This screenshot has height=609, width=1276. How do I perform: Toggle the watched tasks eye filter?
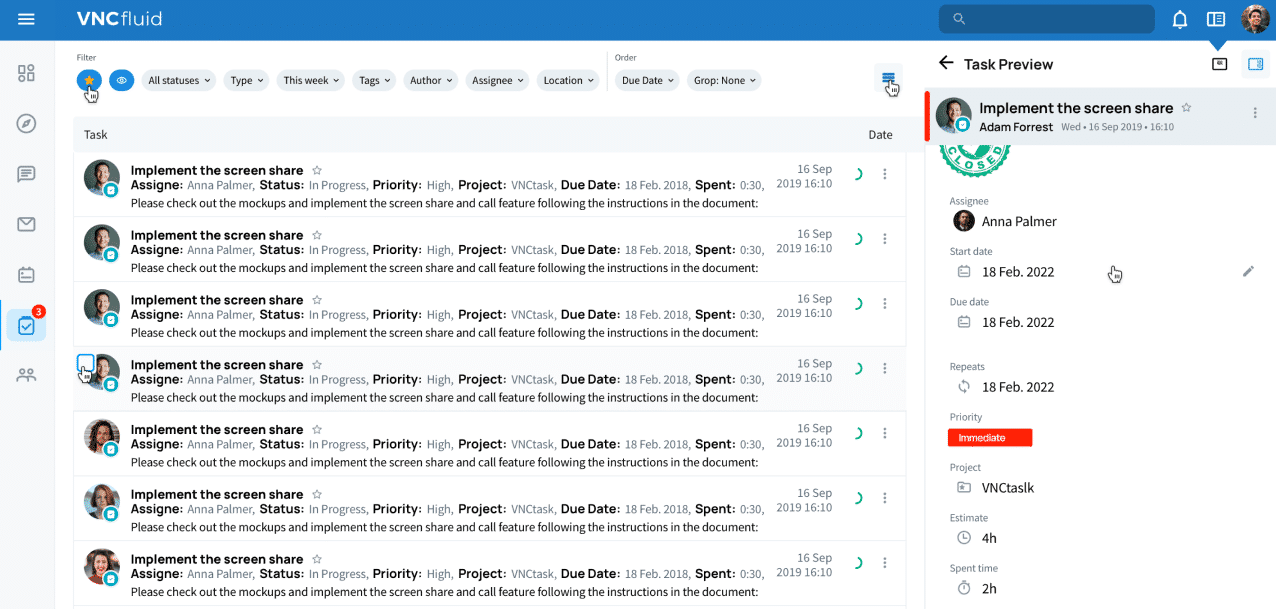[121, 80]
